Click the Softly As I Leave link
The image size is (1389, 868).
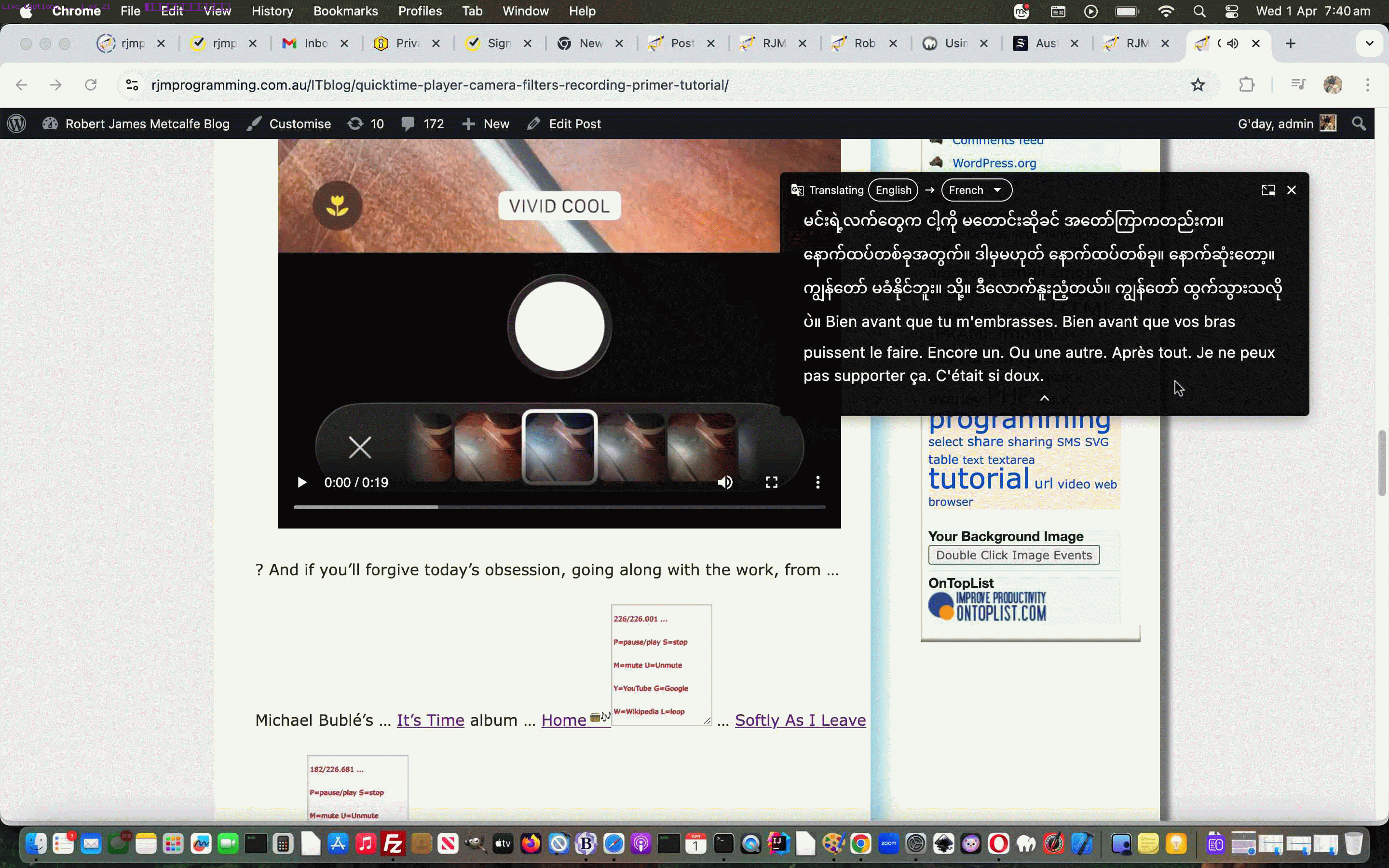[800, 720]
